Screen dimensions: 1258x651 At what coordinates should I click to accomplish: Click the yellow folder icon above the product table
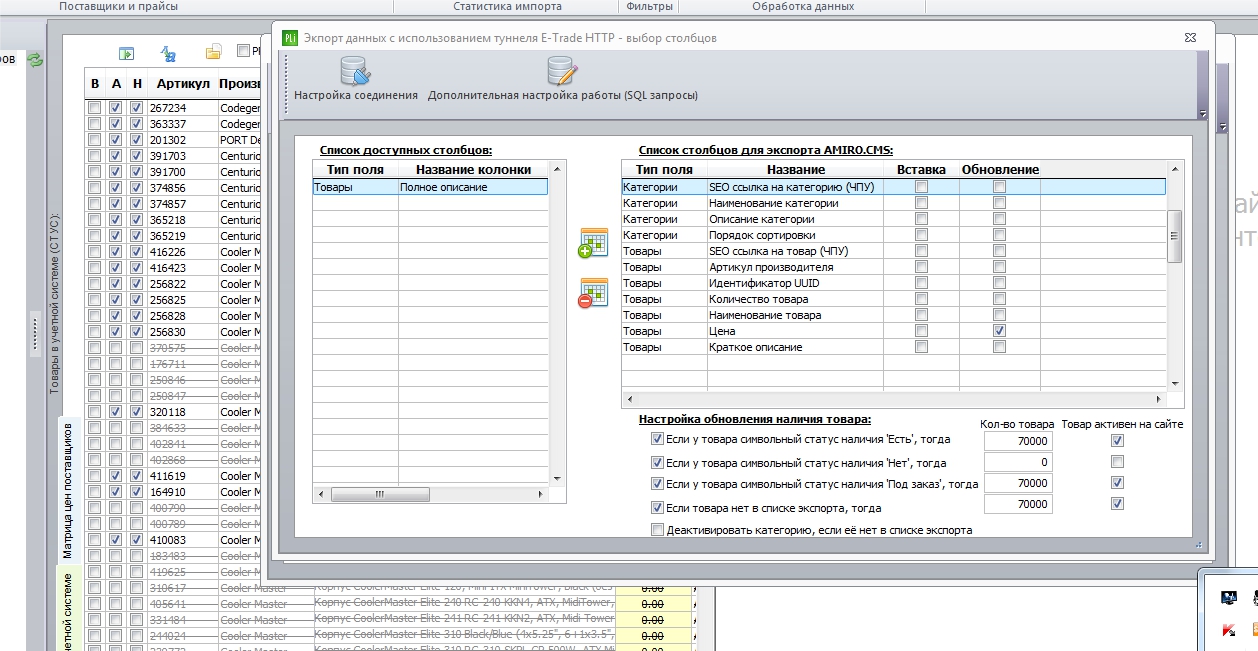(213, 53)
